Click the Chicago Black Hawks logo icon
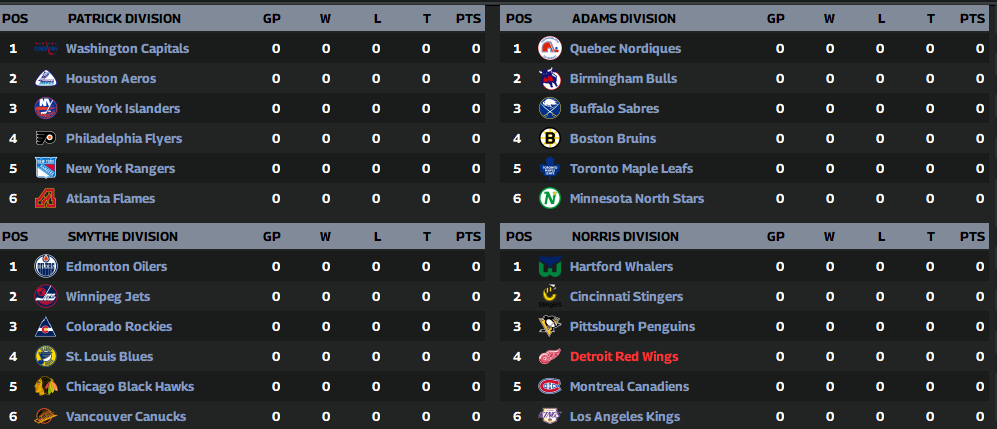Image resolution: width=997 pixels, height=429 pixels. tap(46, 387)
